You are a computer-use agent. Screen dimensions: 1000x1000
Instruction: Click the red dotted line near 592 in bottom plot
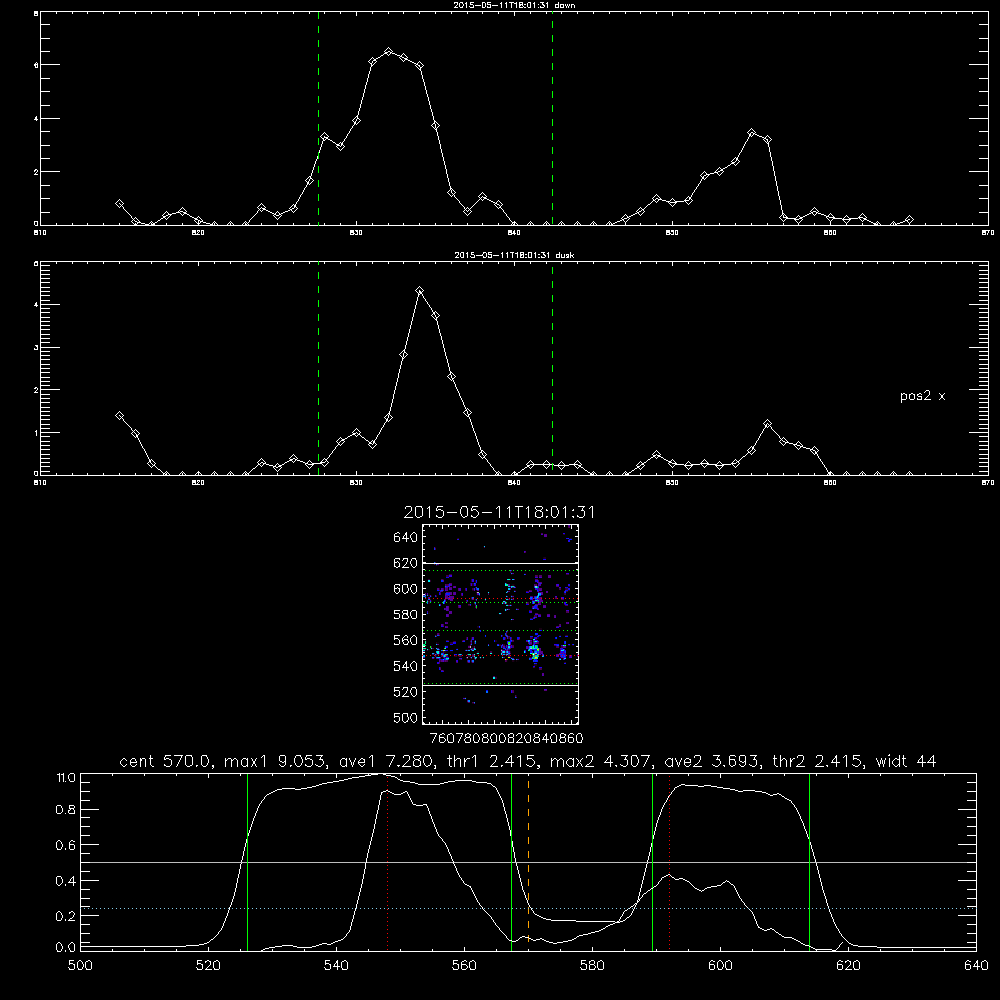[x=669, y=861]
